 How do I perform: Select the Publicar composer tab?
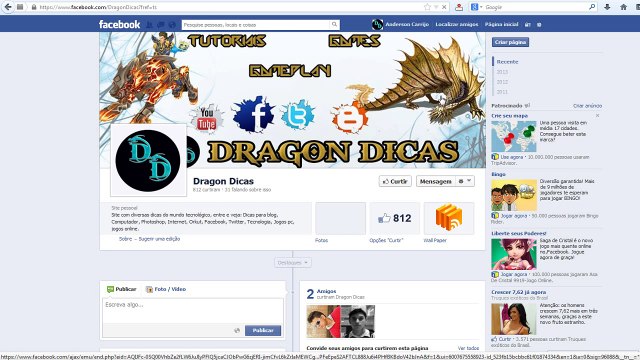(122, 289)
